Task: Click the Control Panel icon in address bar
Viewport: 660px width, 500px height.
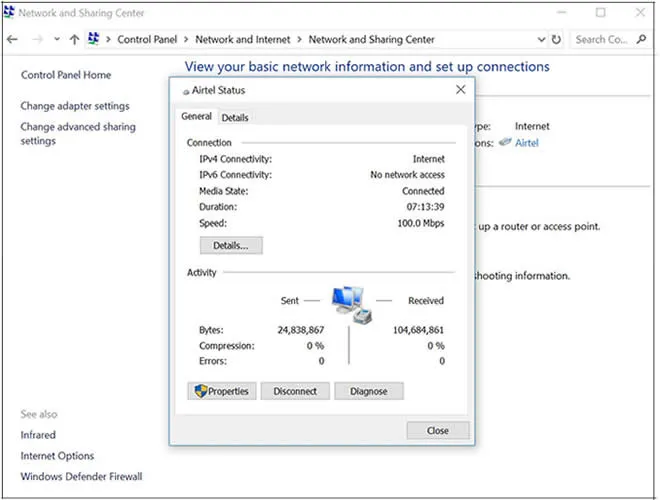Action: click(x=94, y=40)
